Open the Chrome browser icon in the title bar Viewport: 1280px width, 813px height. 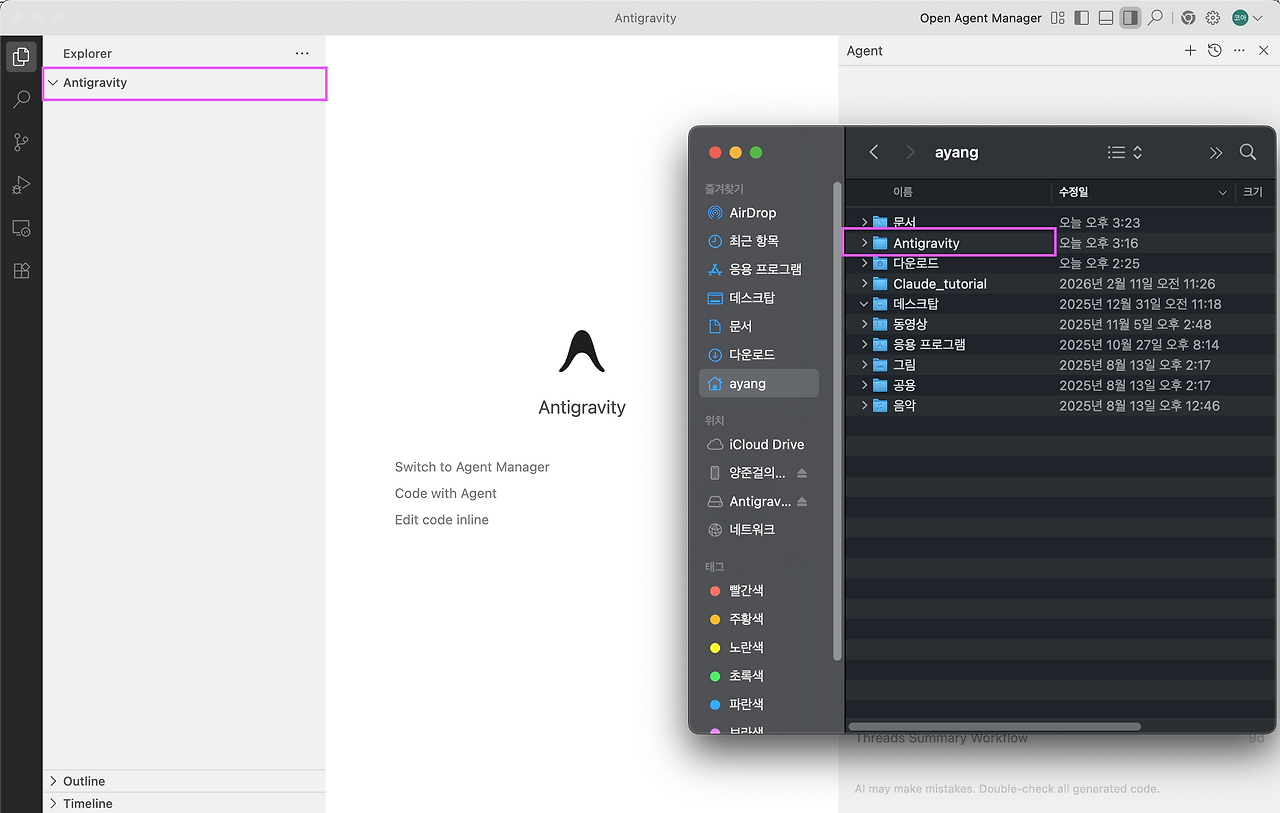pos(1188,18)
